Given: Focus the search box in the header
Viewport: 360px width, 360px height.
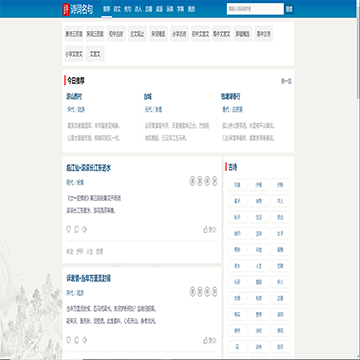Looking at the screenshot, I should (x=255, y=9).
